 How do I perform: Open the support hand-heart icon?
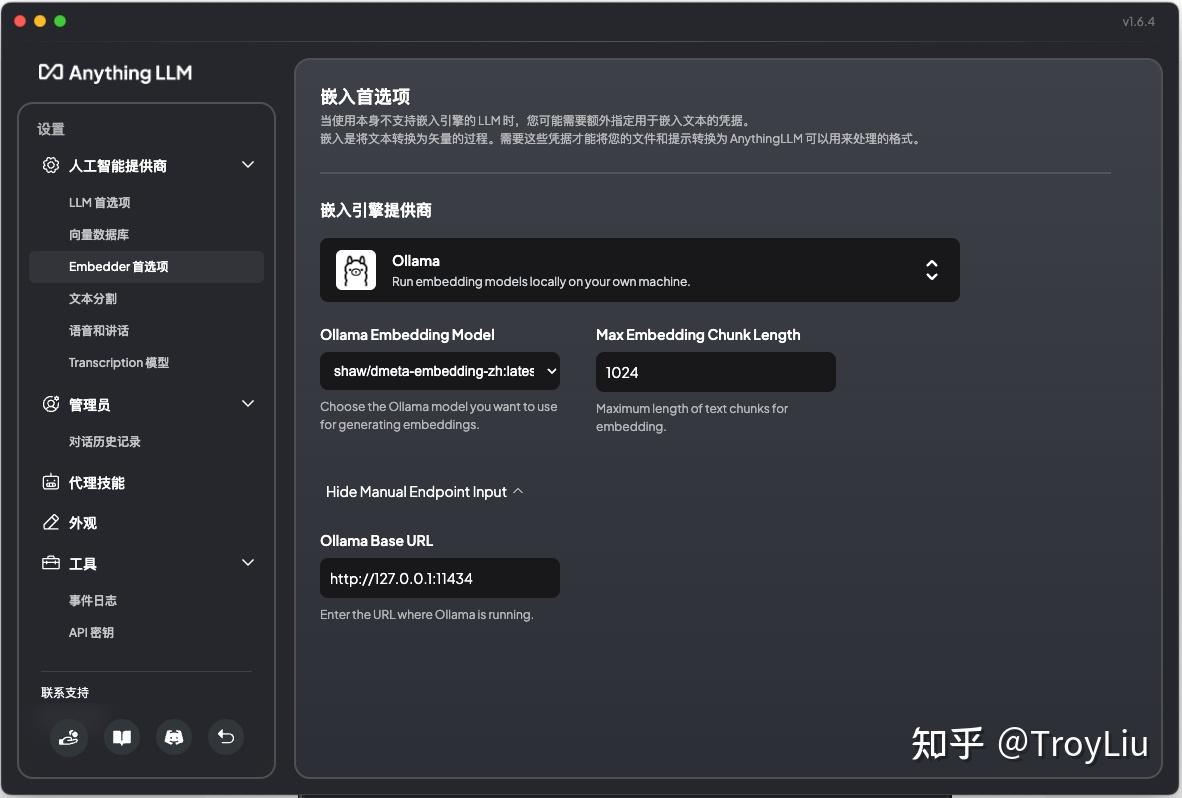pos(69,737)
